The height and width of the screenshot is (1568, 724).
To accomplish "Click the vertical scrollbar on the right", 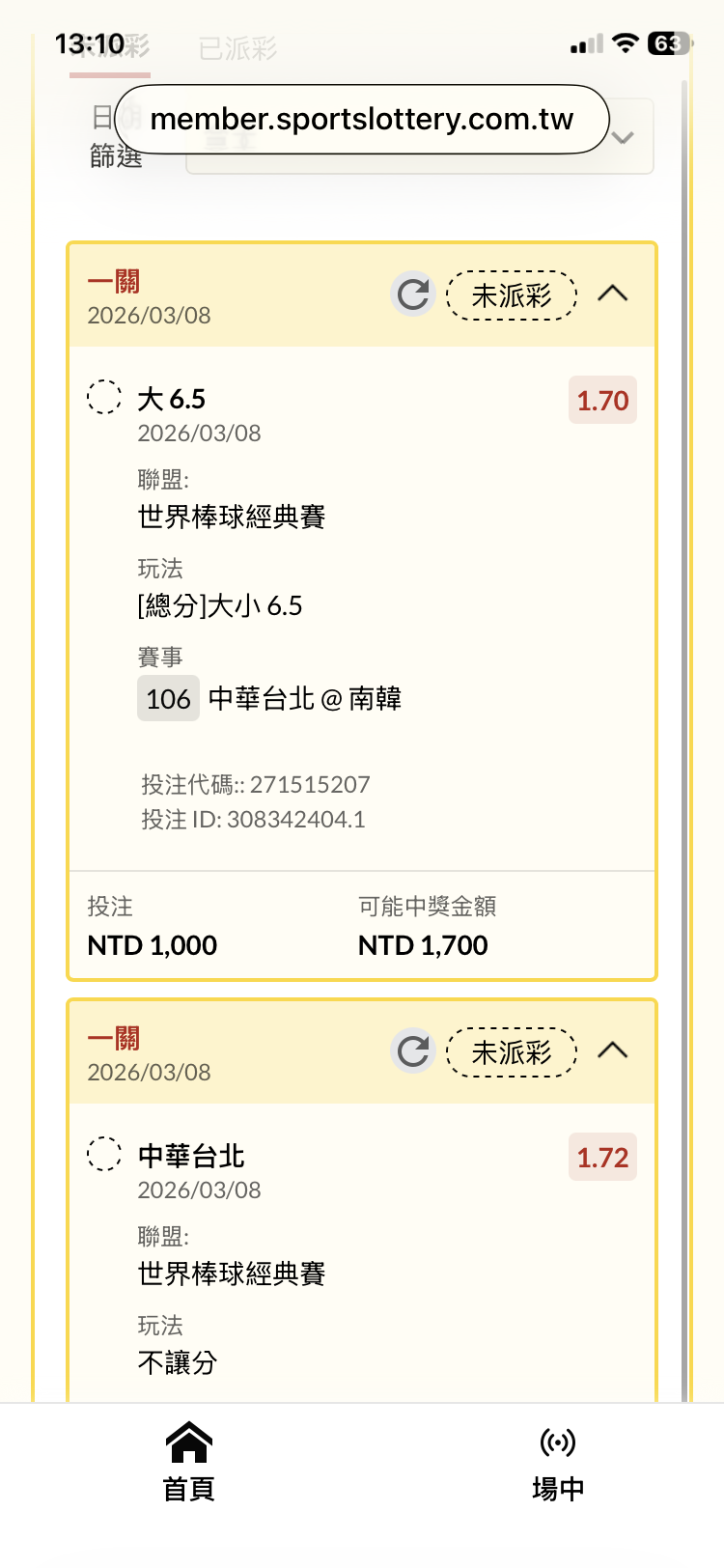I will click(x=685, y=676).
